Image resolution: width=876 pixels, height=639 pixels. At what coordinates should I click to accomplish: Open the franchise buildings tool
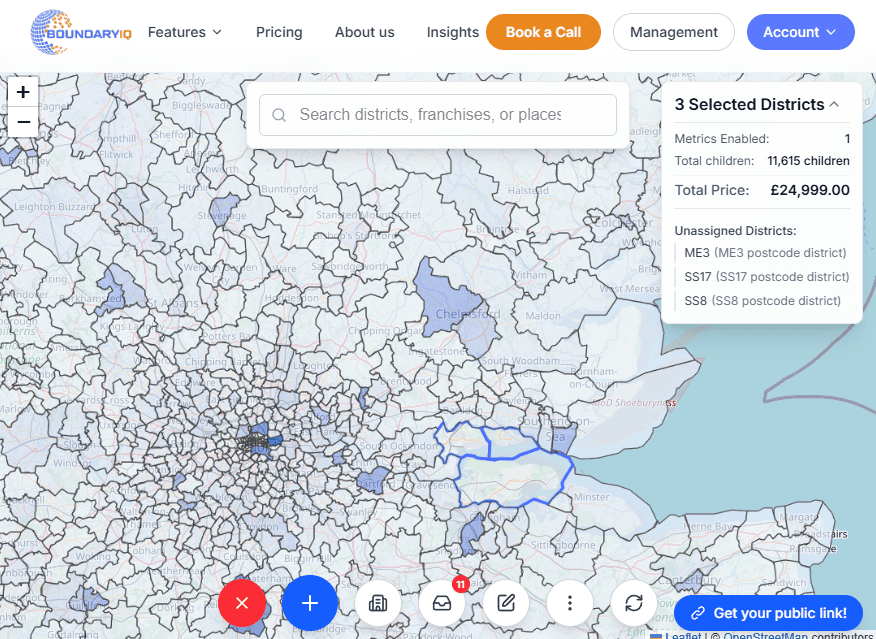point(378,603)
